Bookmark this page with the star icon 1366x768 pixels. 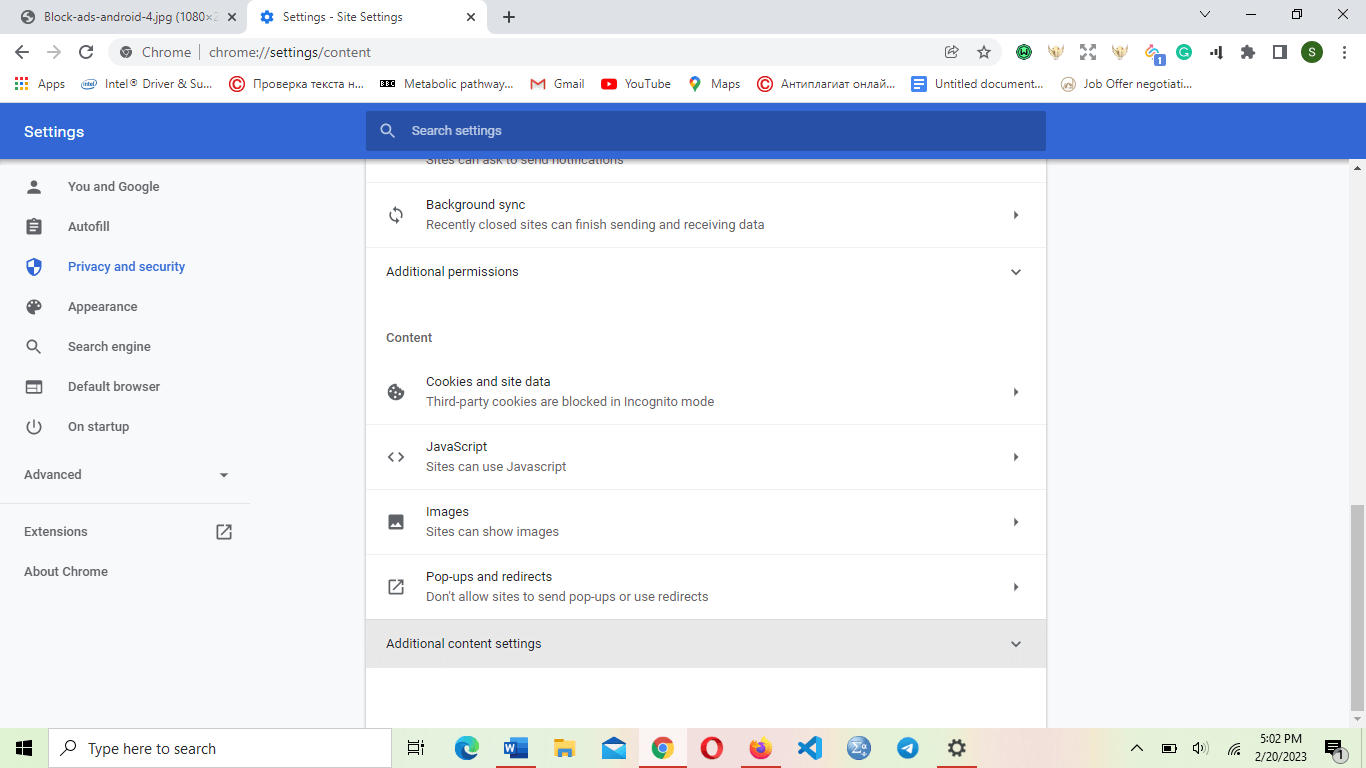point(984,52)
